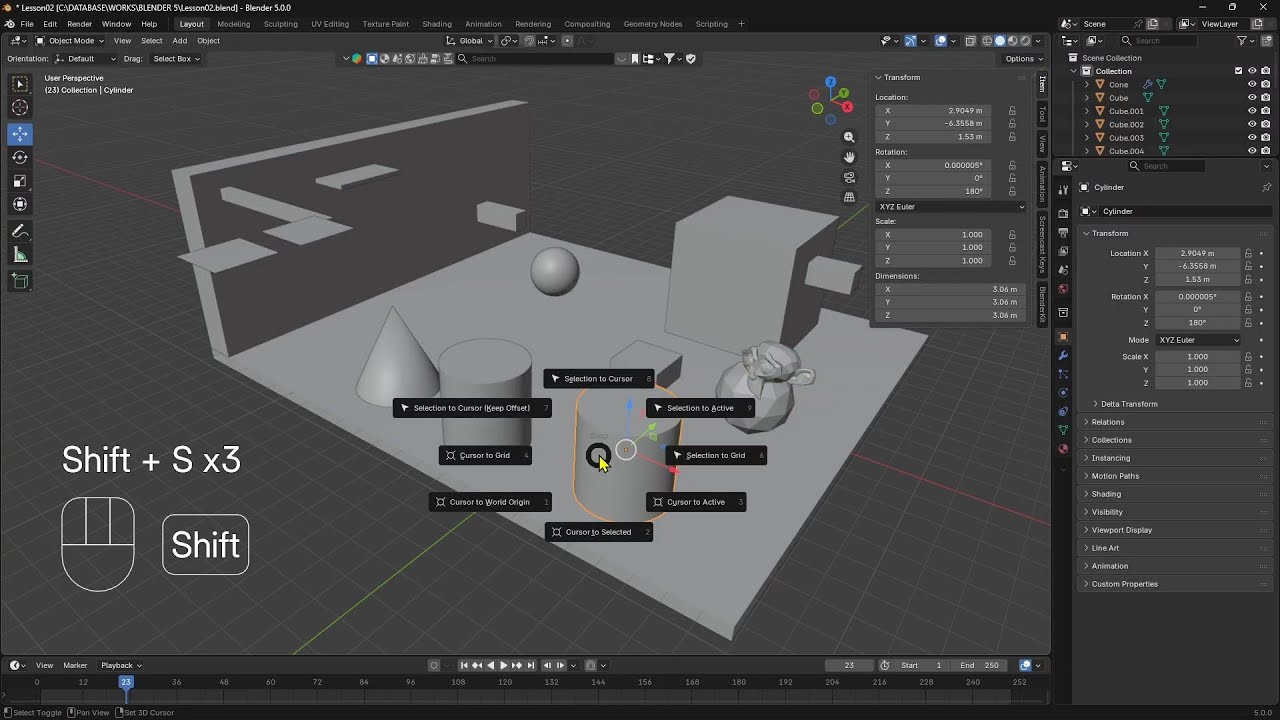
Task: Select the Annotate tool
Action: [x=20, y=231]
